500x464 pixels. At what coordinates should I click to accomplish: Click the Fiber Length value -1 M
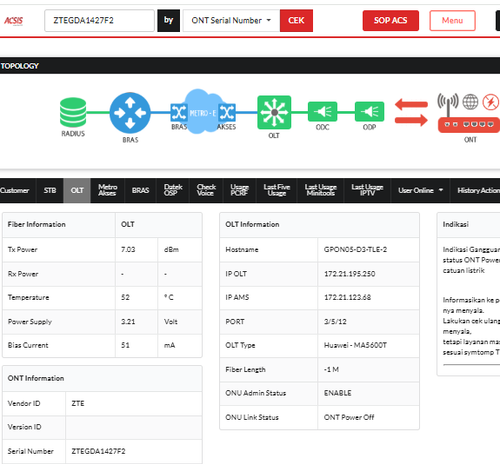tap(331, 370)
